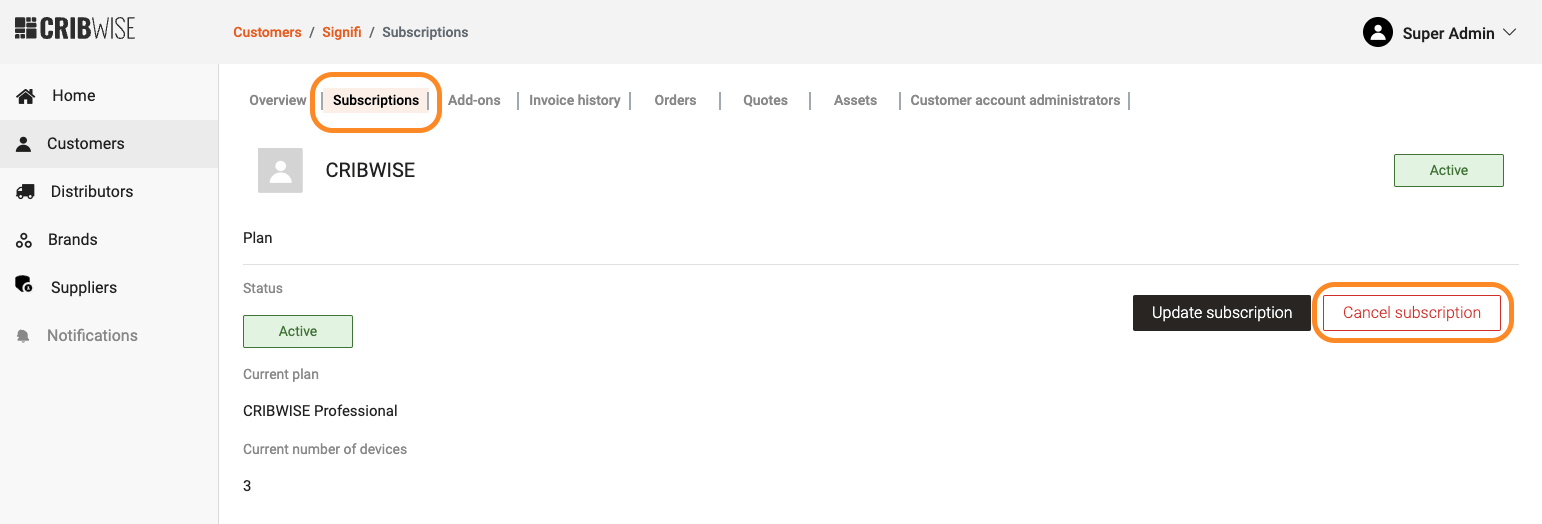Click the Super Admin avatar icon
The height and width of the screenshot is (524, 1542).
pyautogui.click(x=1378, y=33)
